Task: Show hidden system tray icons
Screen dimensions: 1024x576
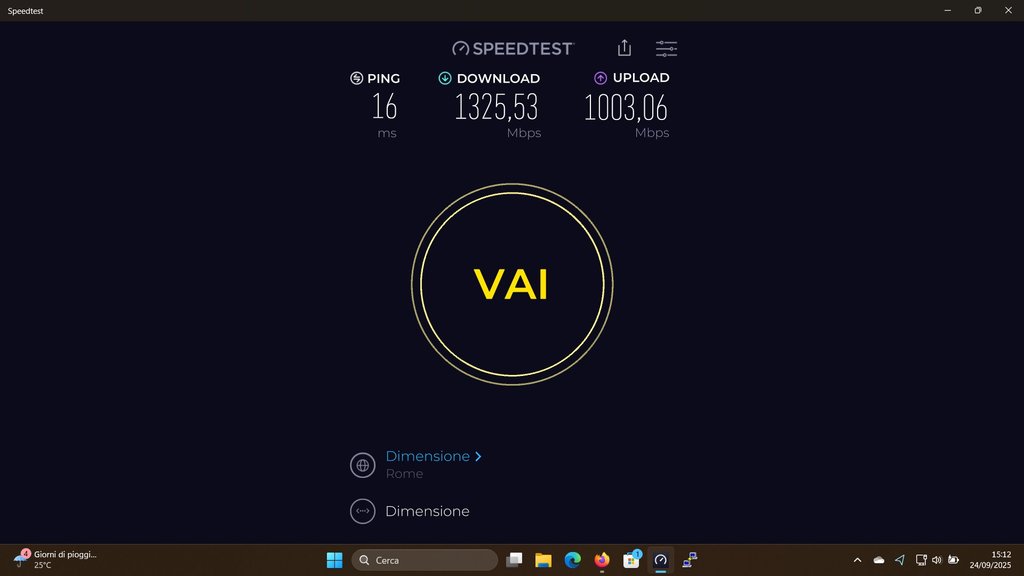Action: (857, 560)
